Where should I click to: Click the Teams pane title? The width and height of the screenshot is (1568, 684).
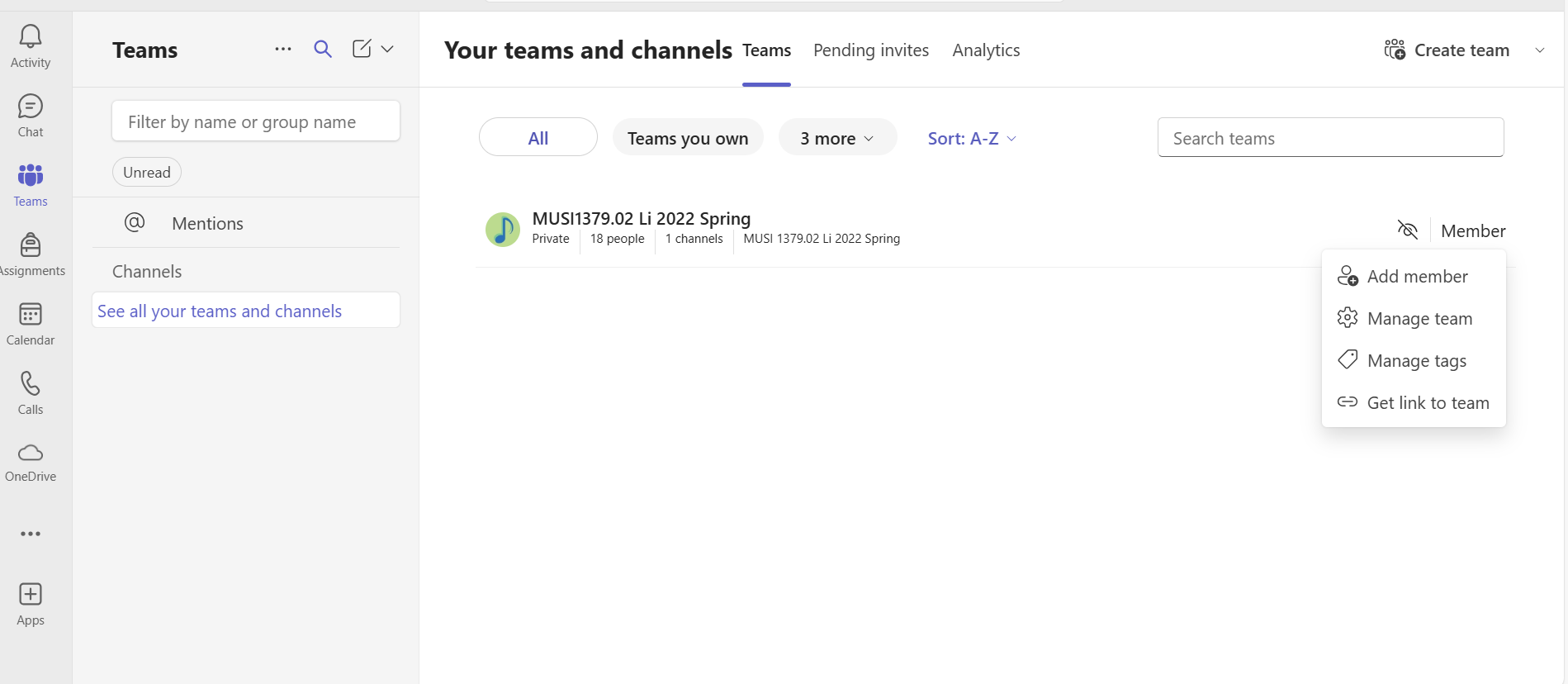[x=145, y=50]
